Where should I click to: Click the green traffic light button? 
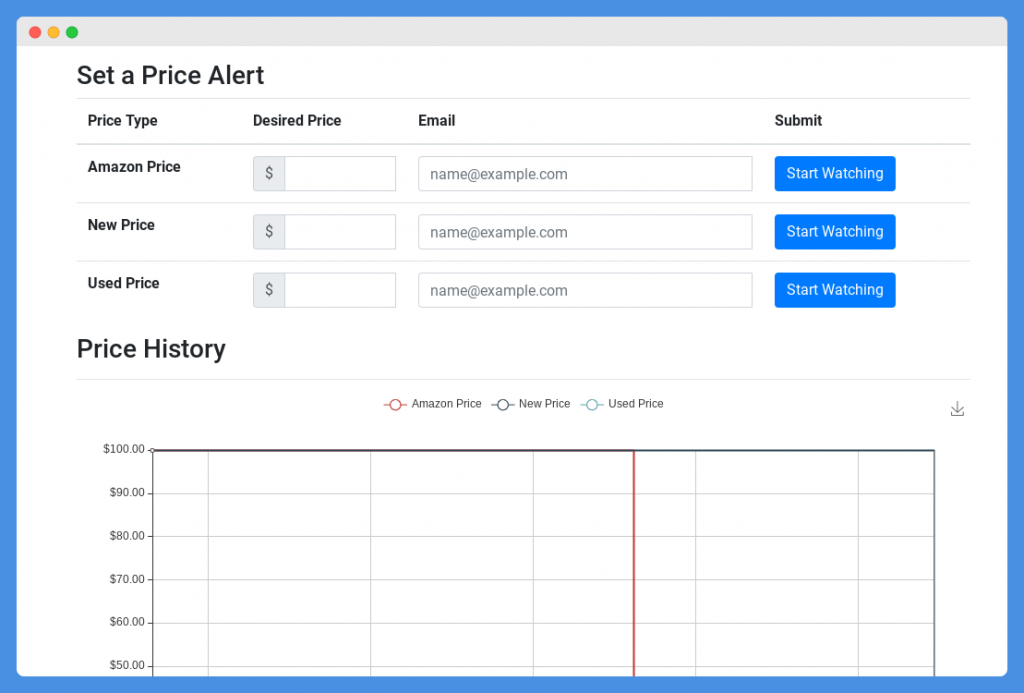pos(71,32)
